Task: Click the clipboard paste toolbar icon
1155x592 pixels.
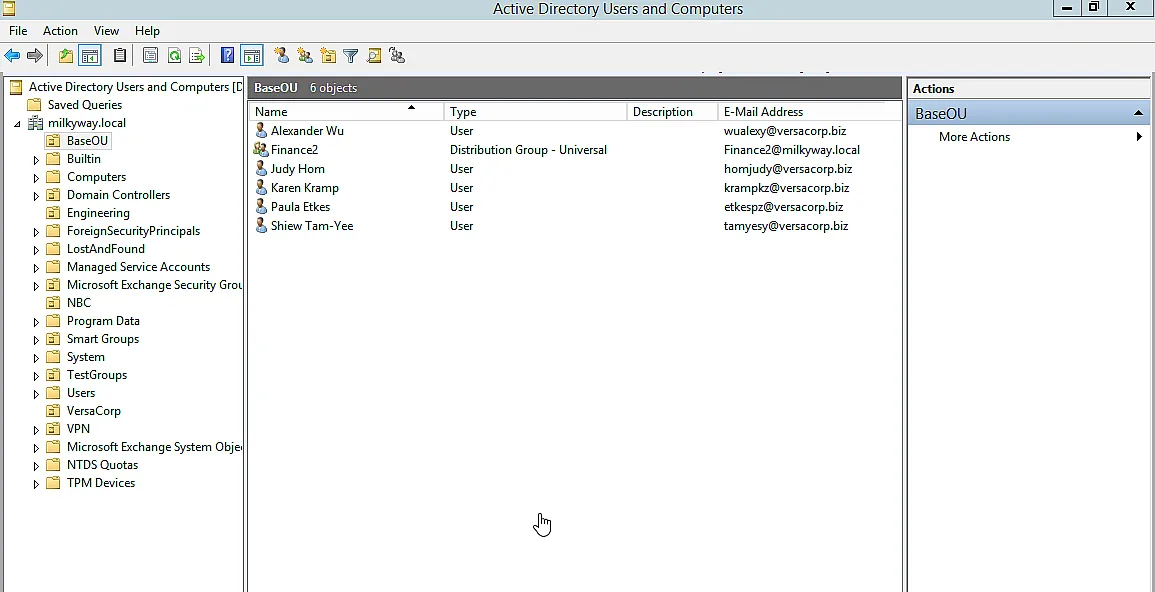Action: [119, 56]
